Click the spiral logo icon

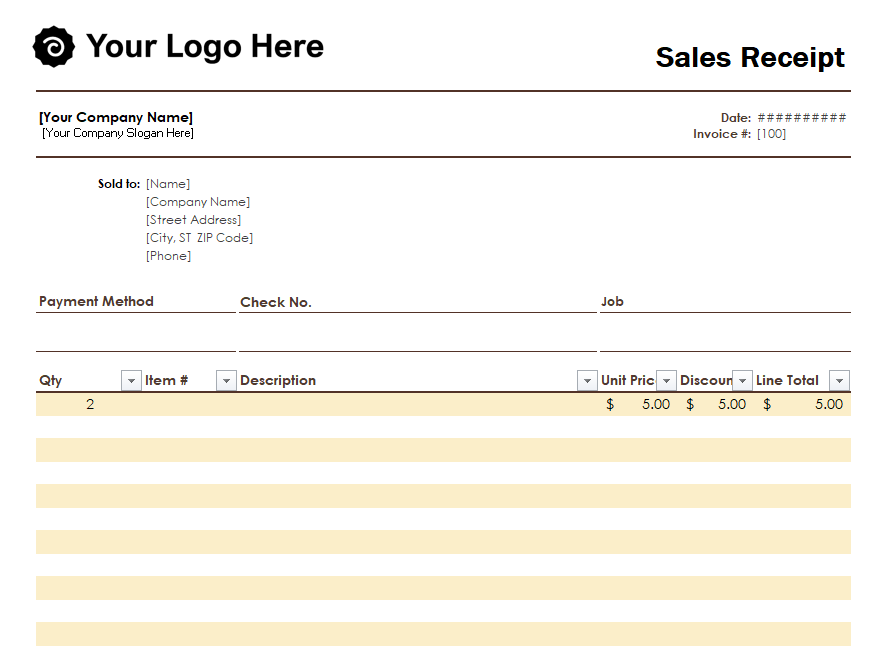pos(53,47)
